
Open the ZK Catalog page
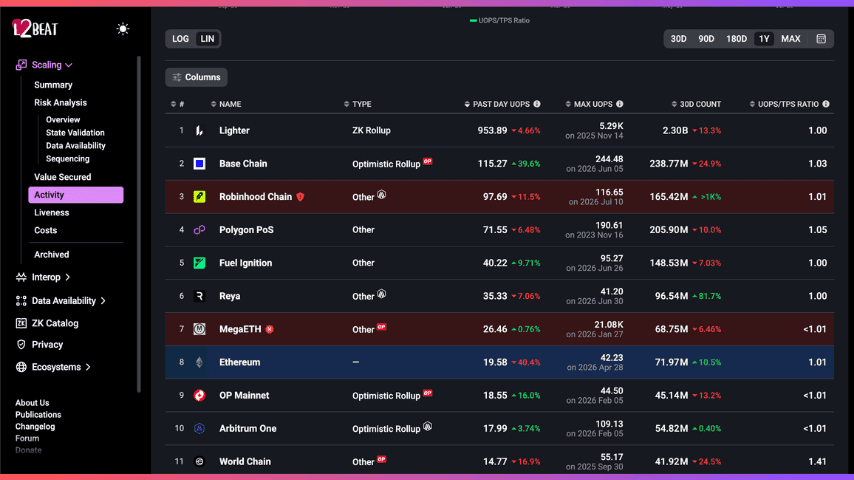click(x=47, y=323)
